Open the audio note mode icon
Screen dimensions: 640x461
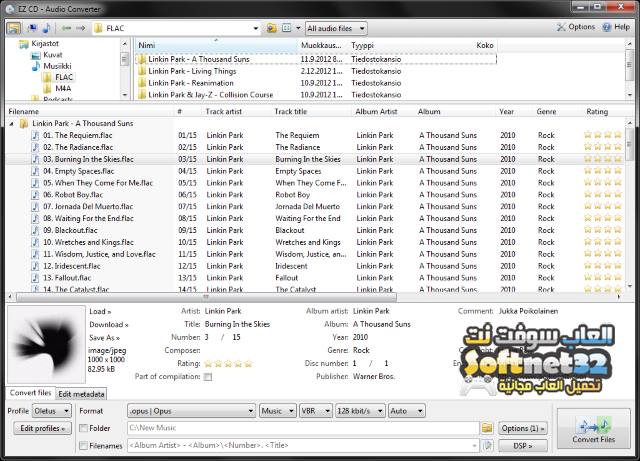47,28
